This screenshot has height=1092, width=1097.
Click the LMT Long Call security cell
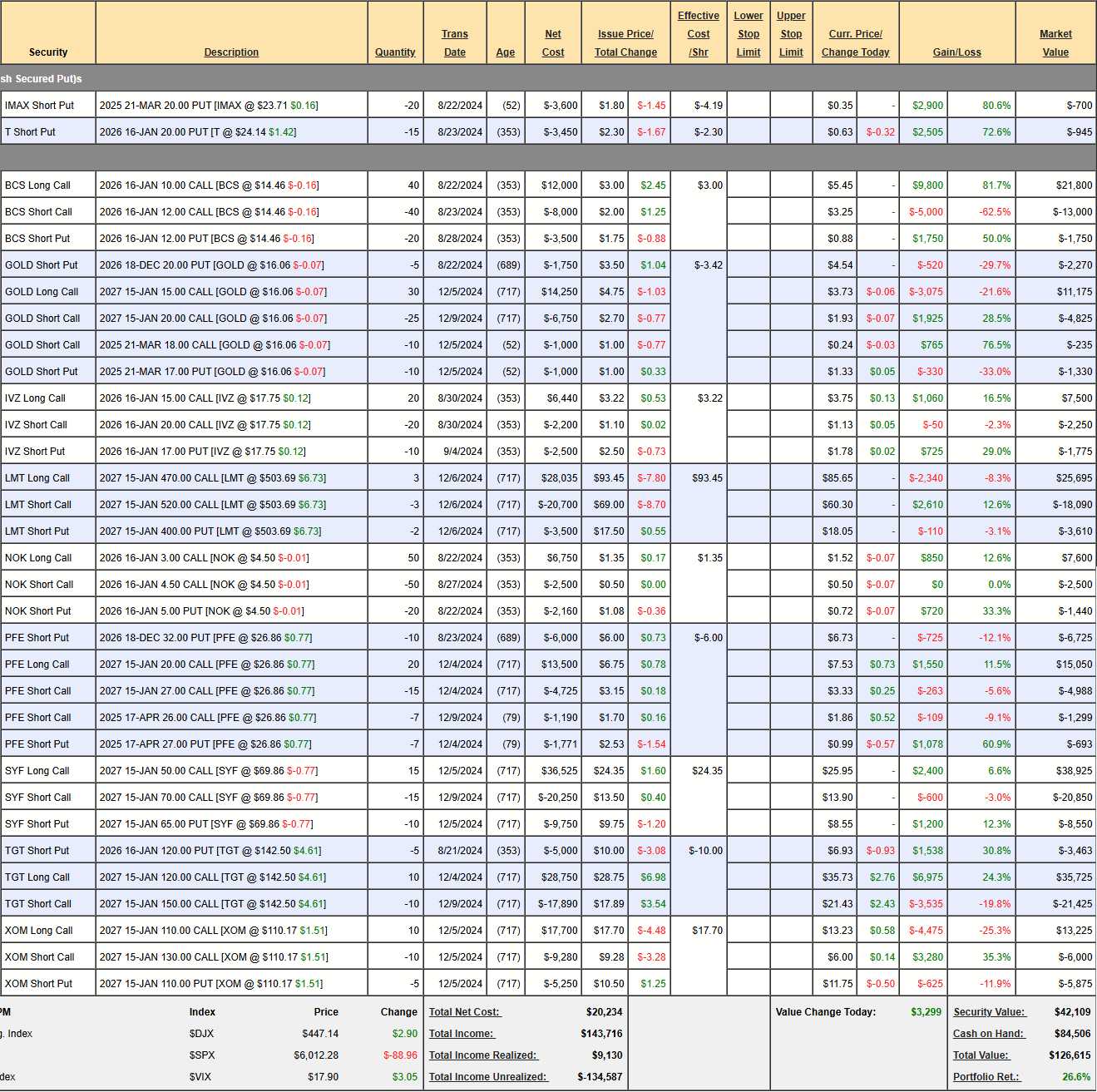37,478
